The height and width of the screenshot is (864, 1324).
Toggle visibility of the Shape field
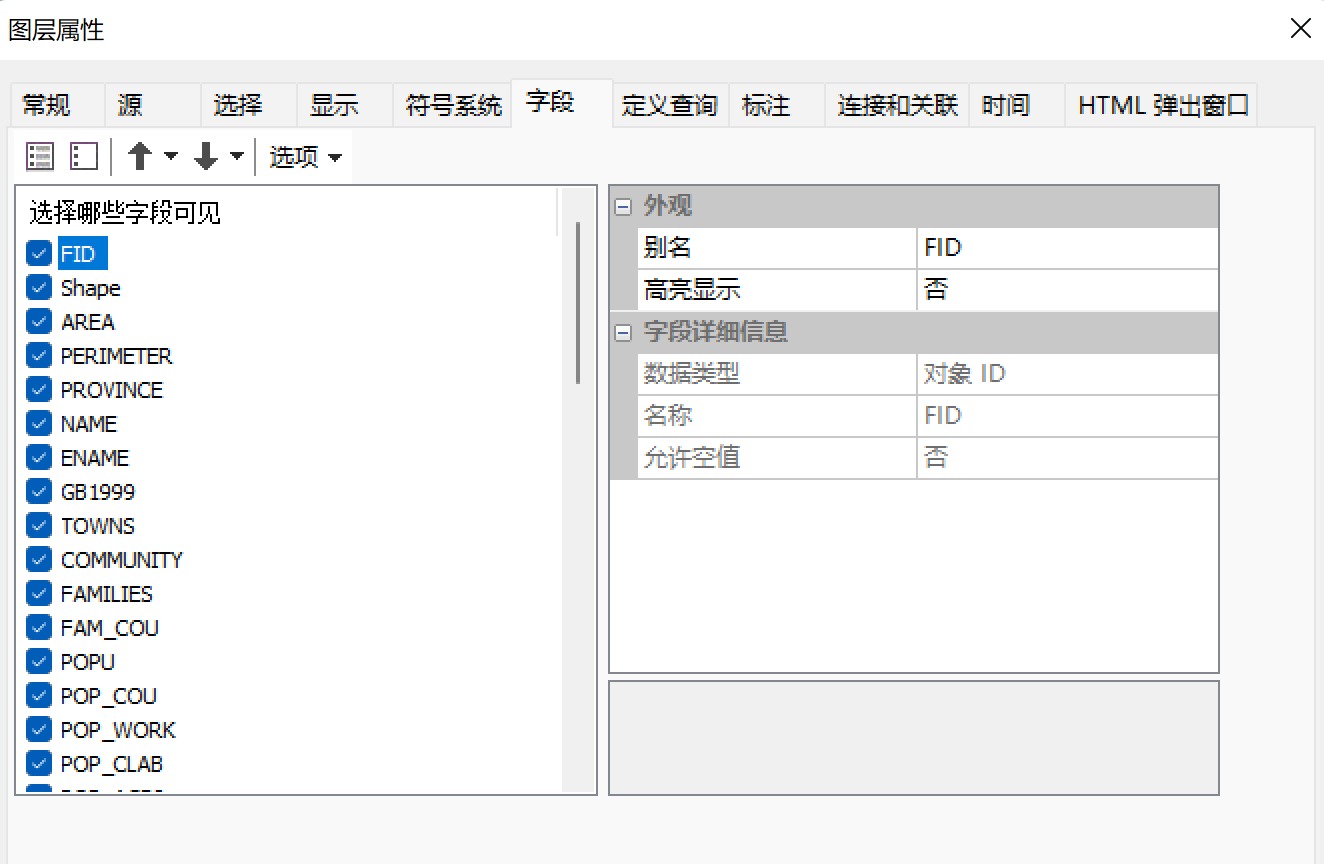point(38,287)
